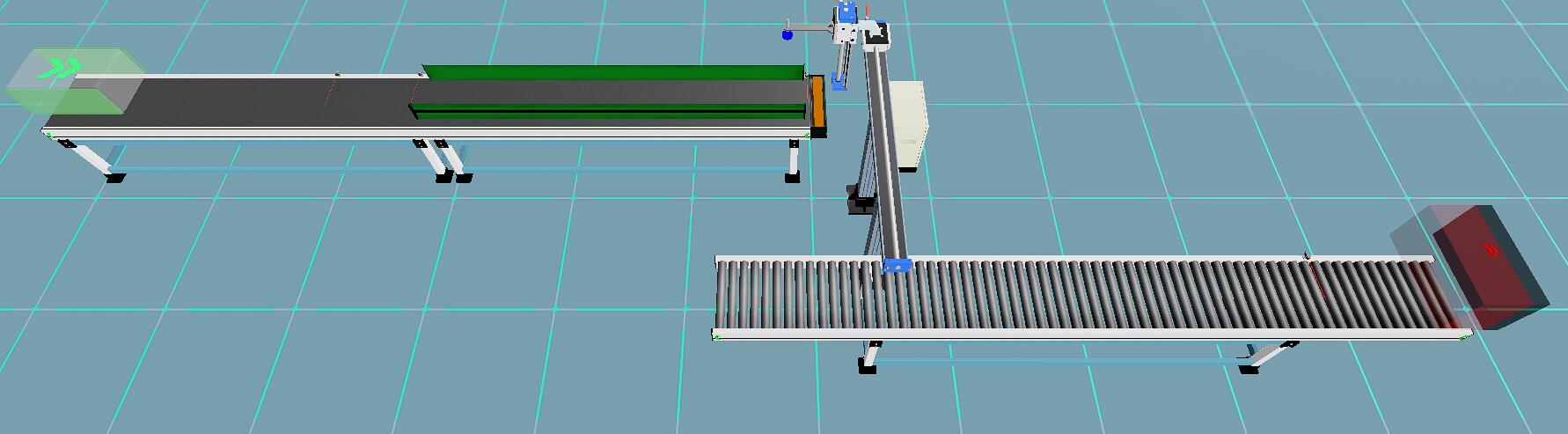The height and width of the screenshot is (434, 1568).
Task: Select the roller conveyor
Action: [x=1091, y=298]
